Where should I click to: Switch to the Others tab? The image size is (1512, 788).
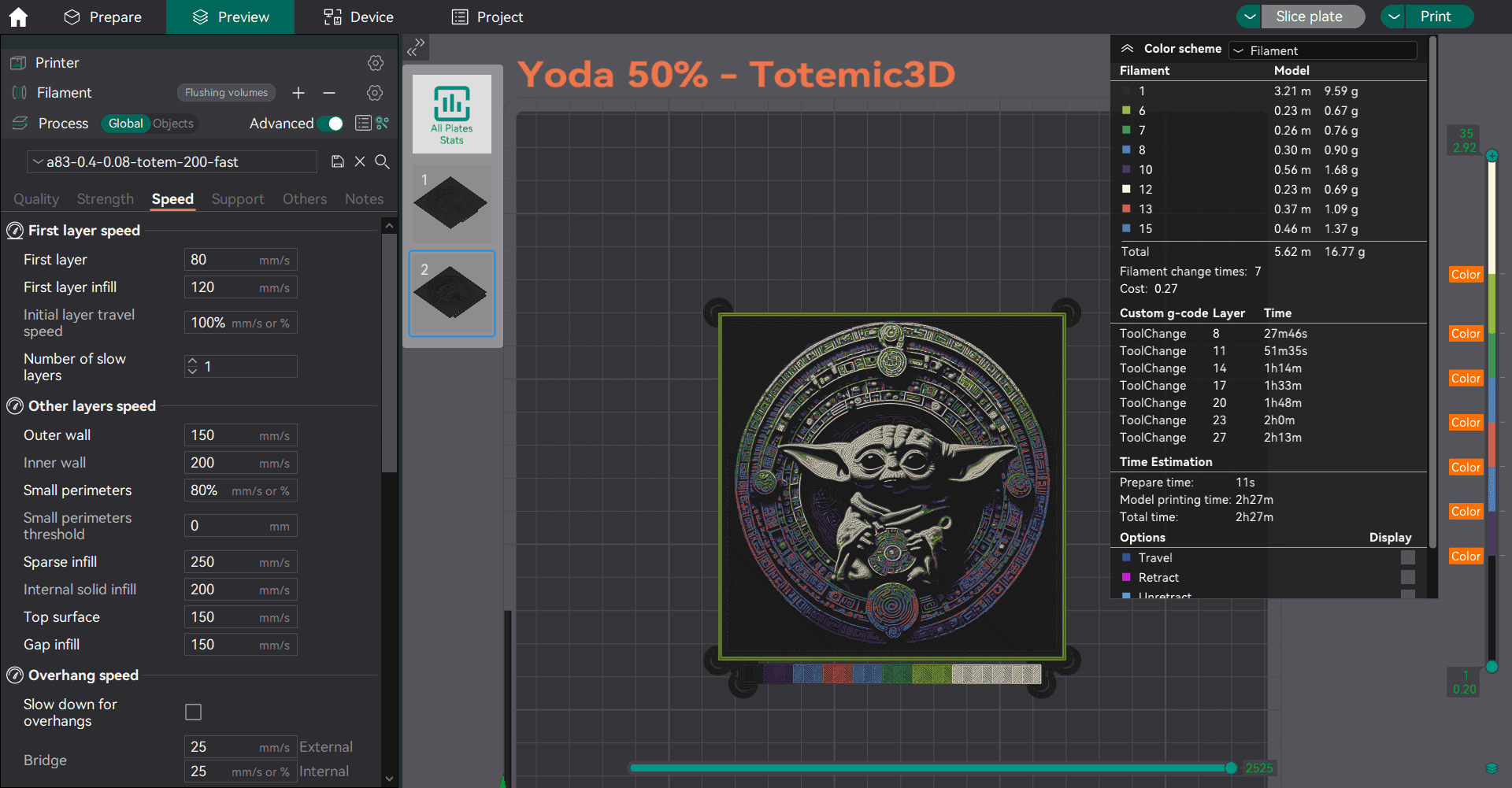click(x=305, y=199)
